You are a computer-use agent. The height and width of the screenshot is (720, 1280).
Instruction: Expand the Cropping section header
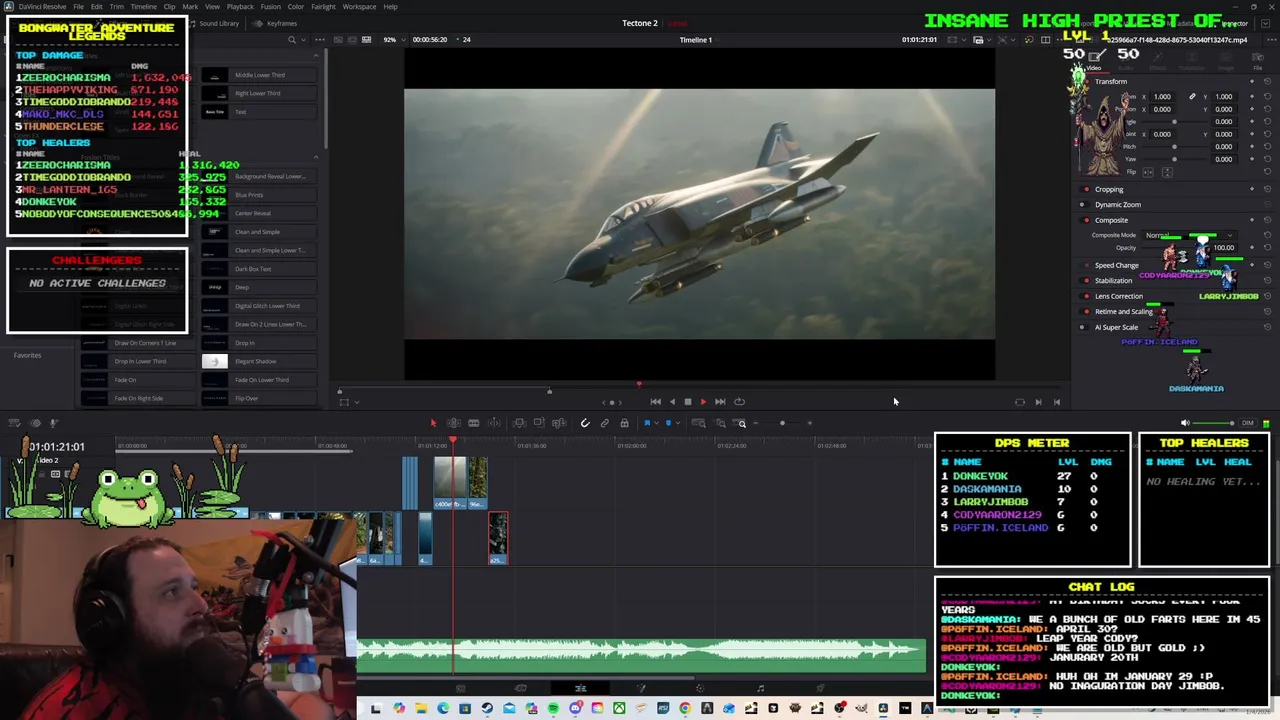(1109, 189)
